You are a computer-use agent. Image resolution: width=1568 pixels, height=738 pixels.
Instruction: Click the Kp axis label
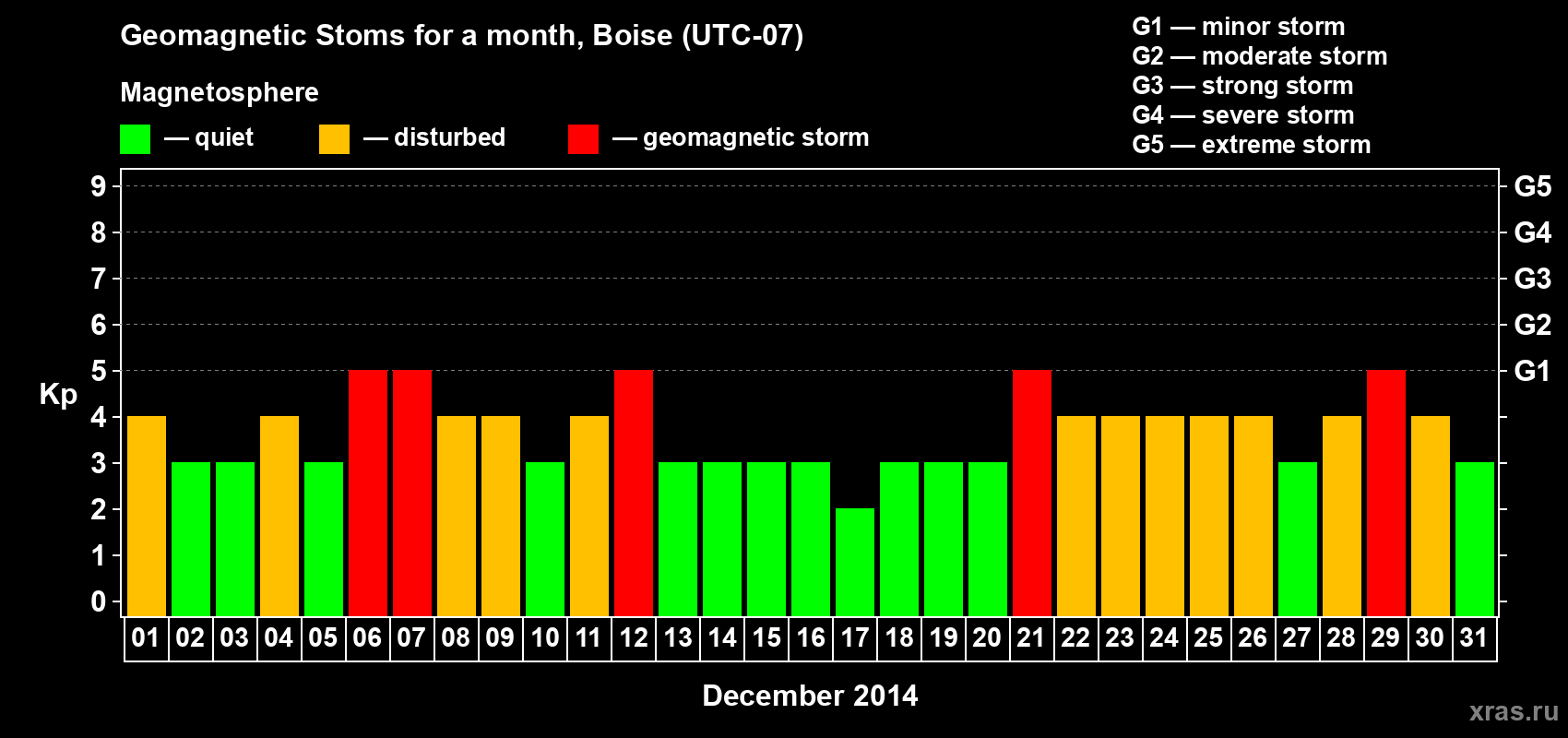[x=58, y=395]
